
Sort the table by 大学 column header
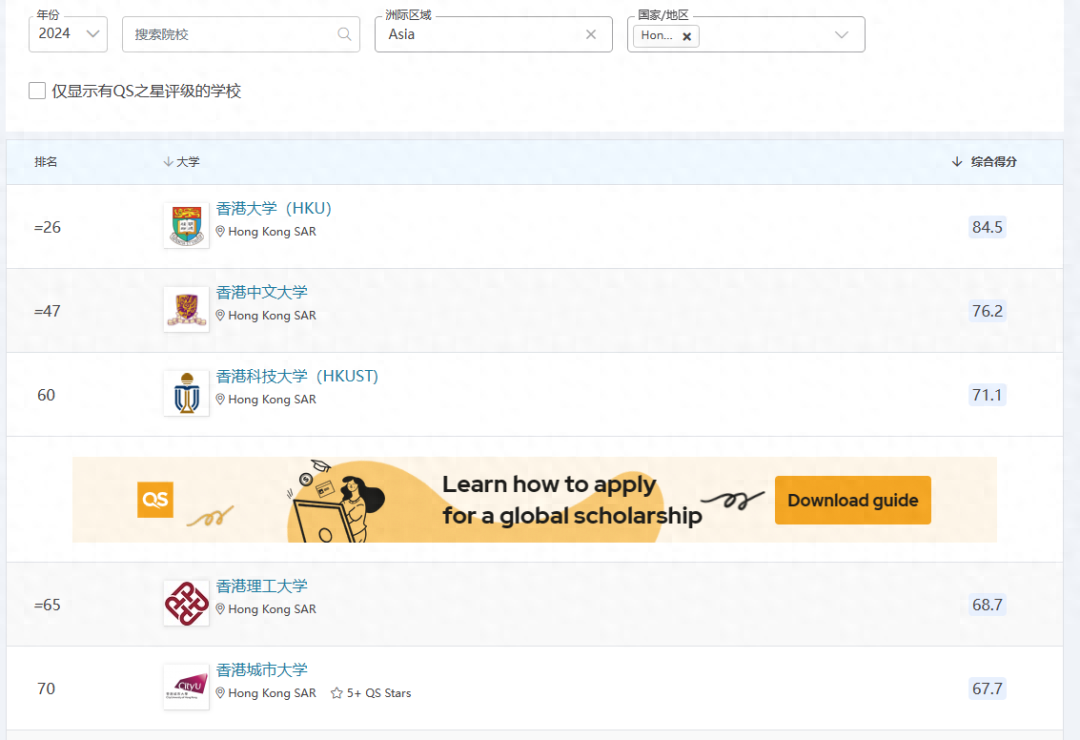(182, 162)
